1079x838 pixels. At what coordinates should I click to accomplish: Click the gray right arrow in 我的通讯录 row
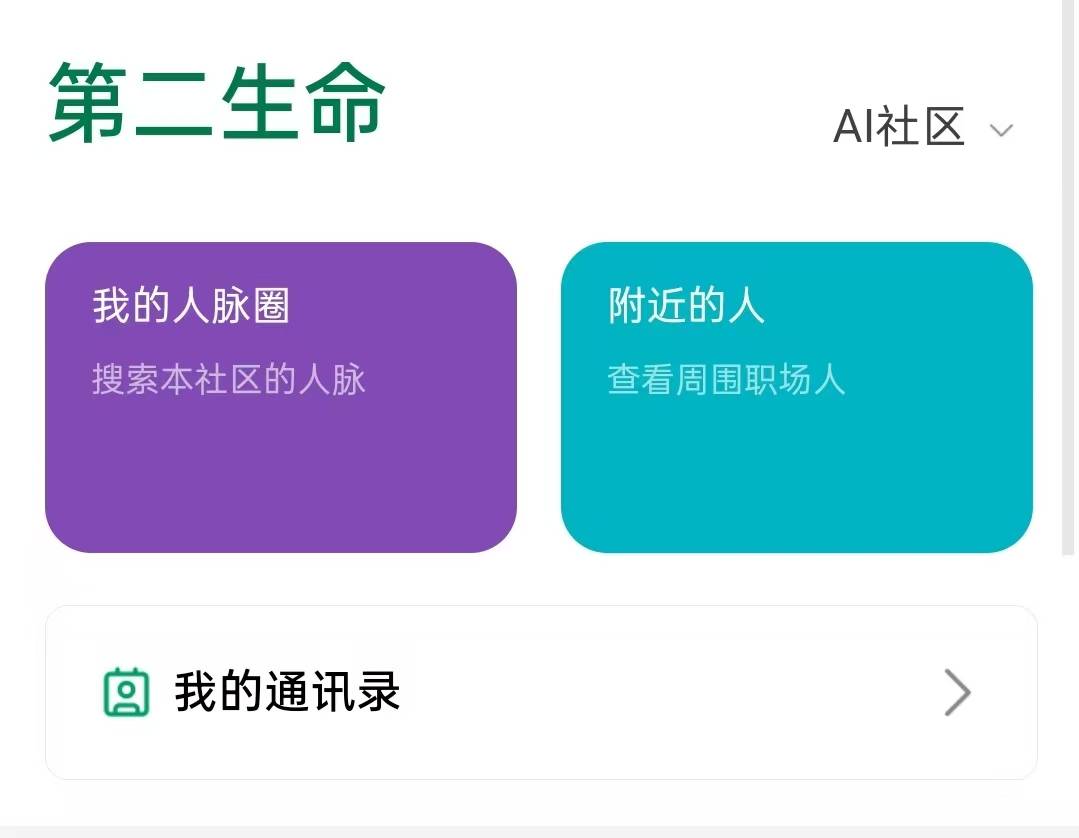tap(957, 692)
